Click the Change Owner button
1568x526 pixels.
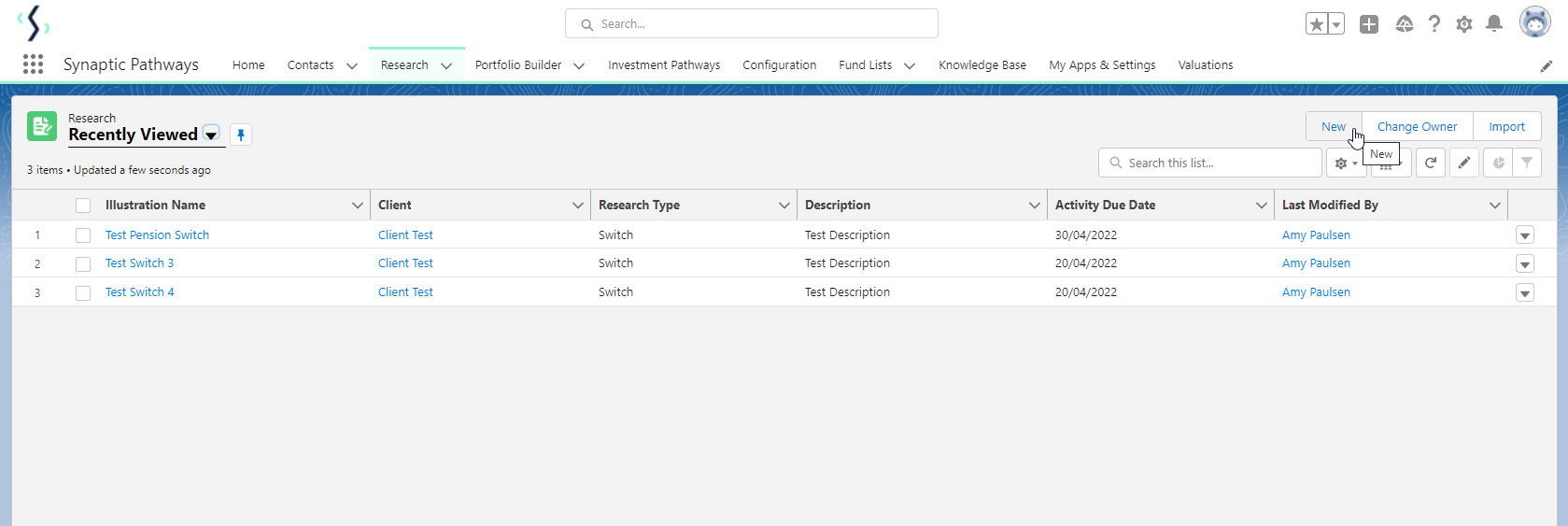(1417, 126)
